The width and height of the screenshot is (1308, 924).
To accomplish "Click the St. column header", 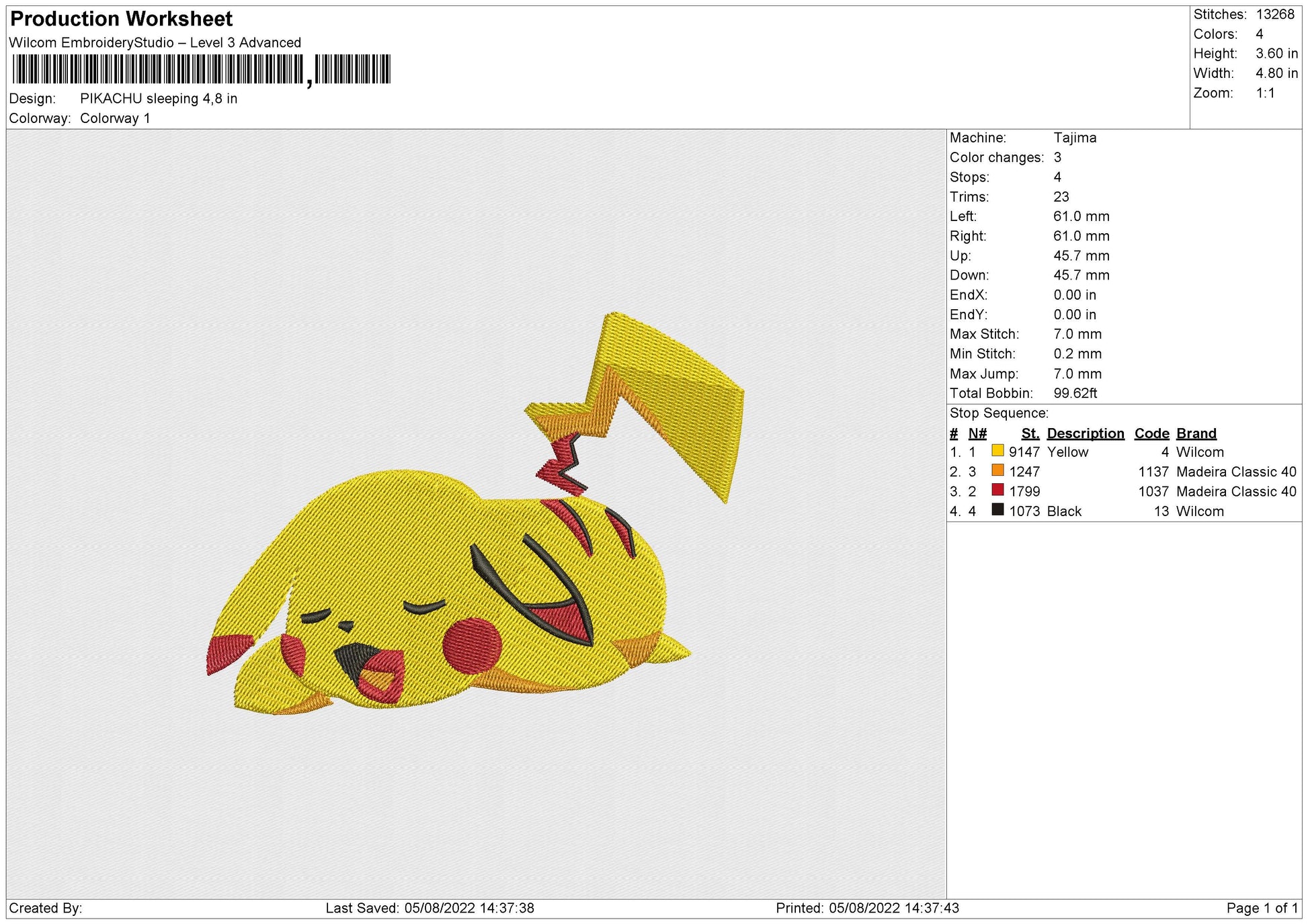I will tap(1032, 433).
